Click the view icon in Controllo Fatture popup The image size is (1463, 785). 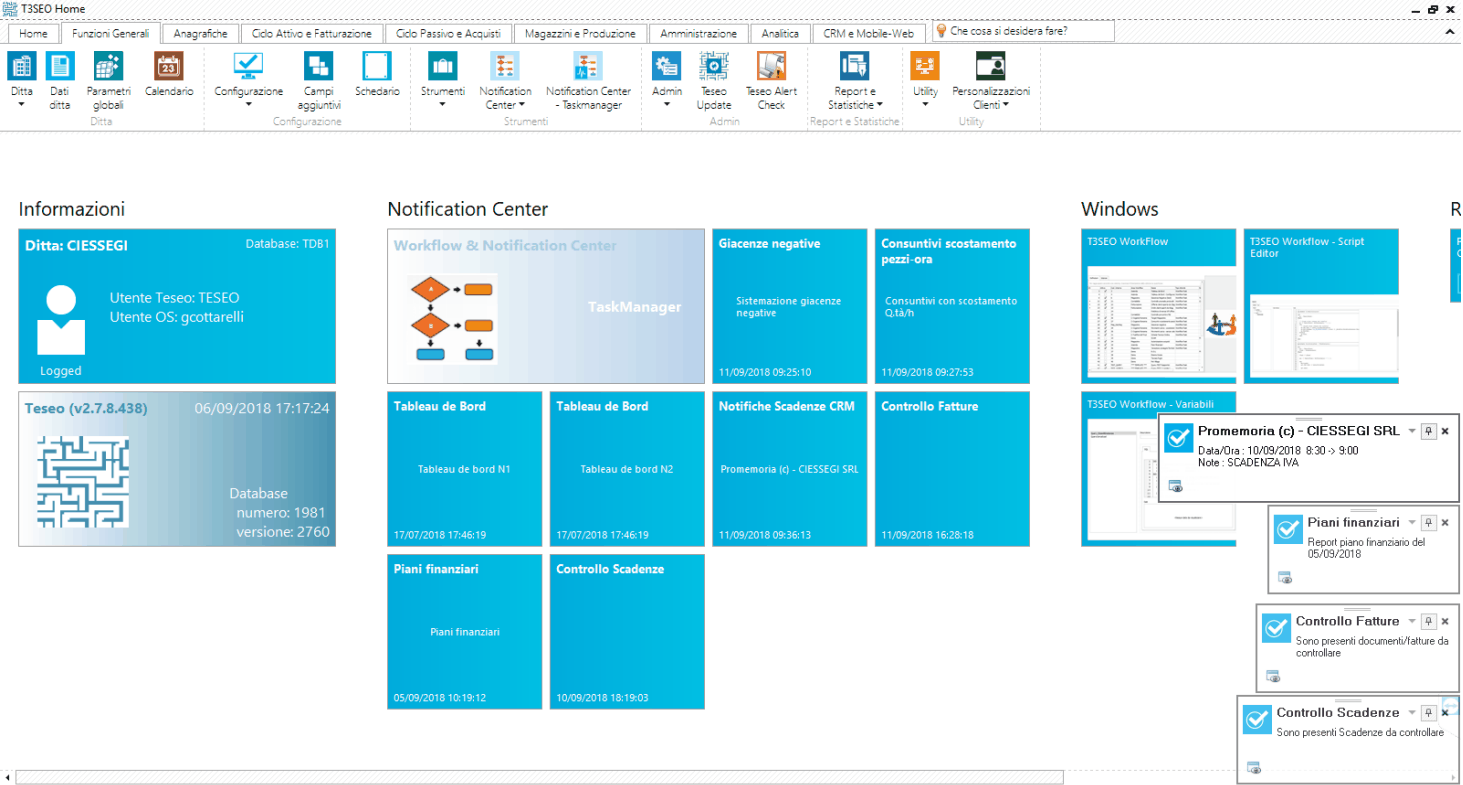[x=1273, y=676]
